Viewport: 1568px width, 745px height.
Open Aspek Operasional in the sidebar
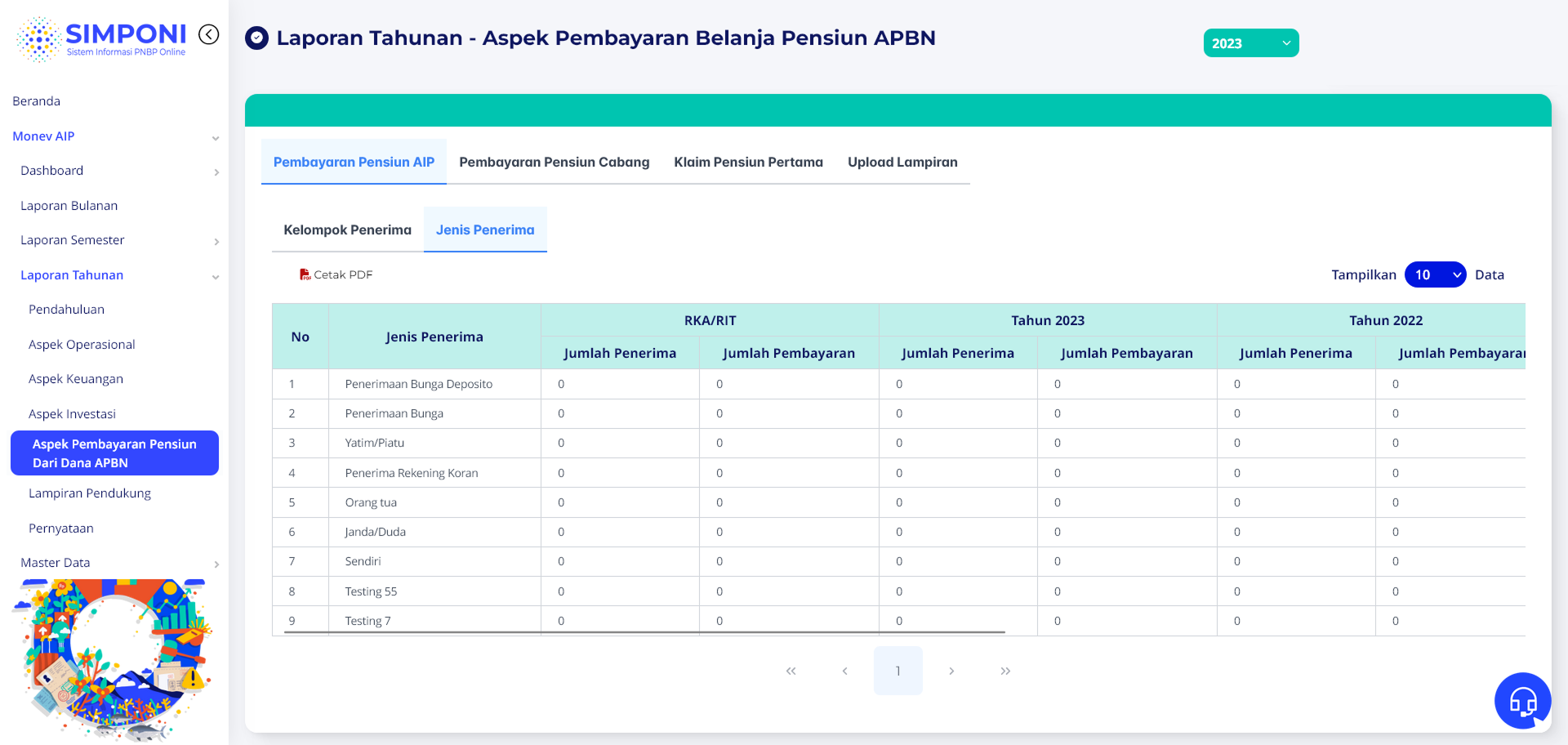pos(82,345)
